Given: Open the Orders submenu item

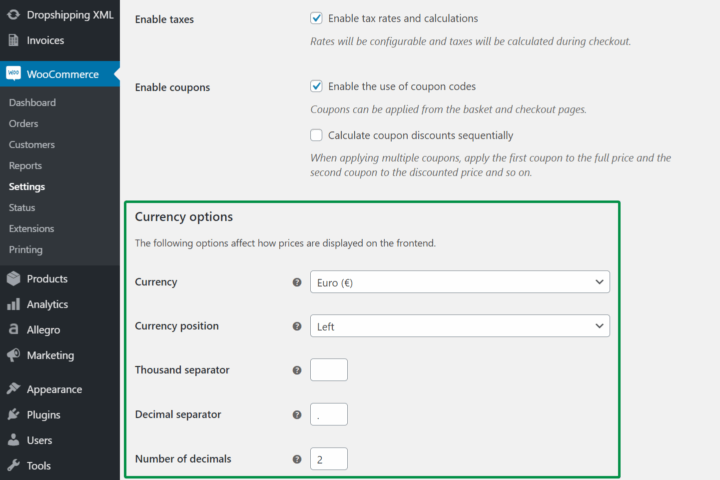Looking at the screenshot, I should click(x=23, y=124).
